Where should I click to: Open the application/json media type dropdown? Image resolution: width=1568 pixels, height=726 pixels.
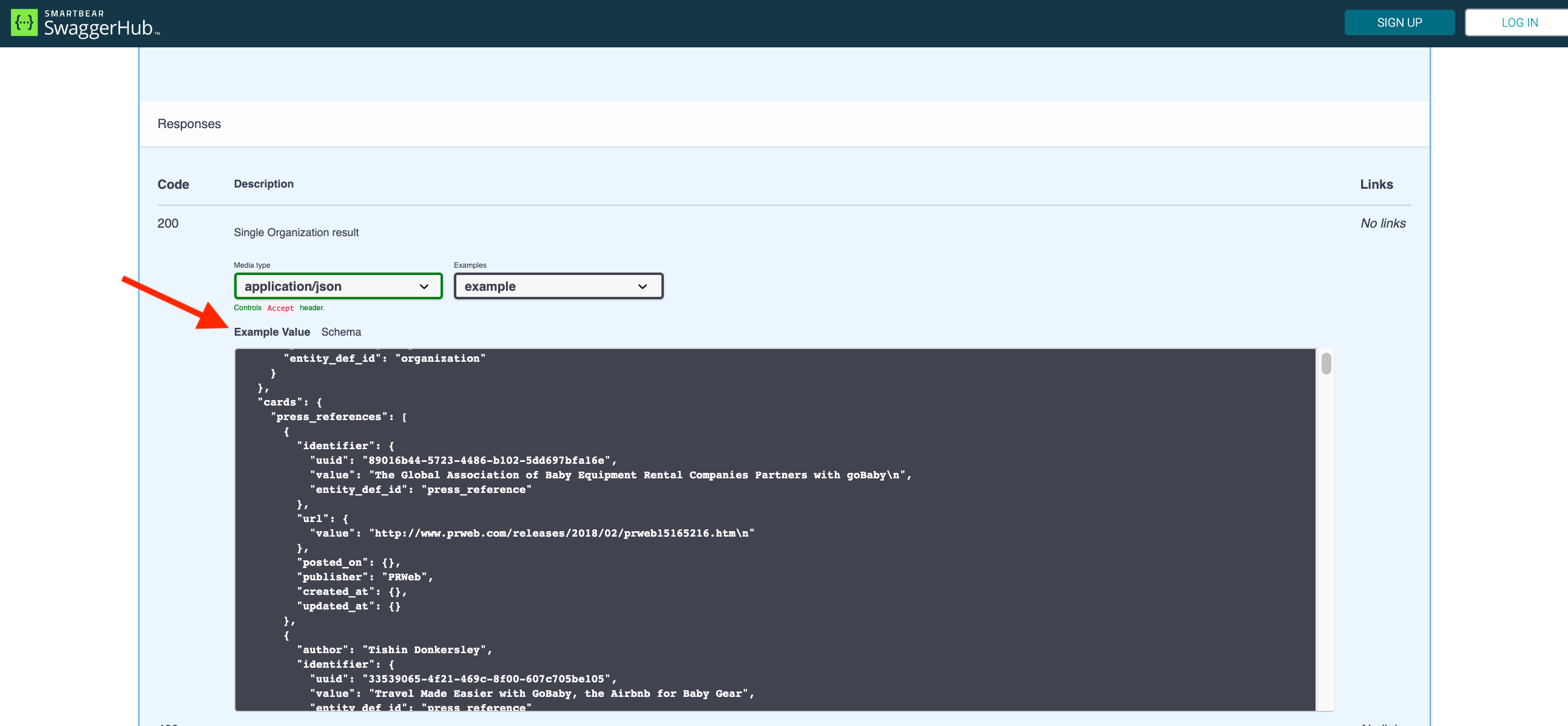(x=337, y=287)
